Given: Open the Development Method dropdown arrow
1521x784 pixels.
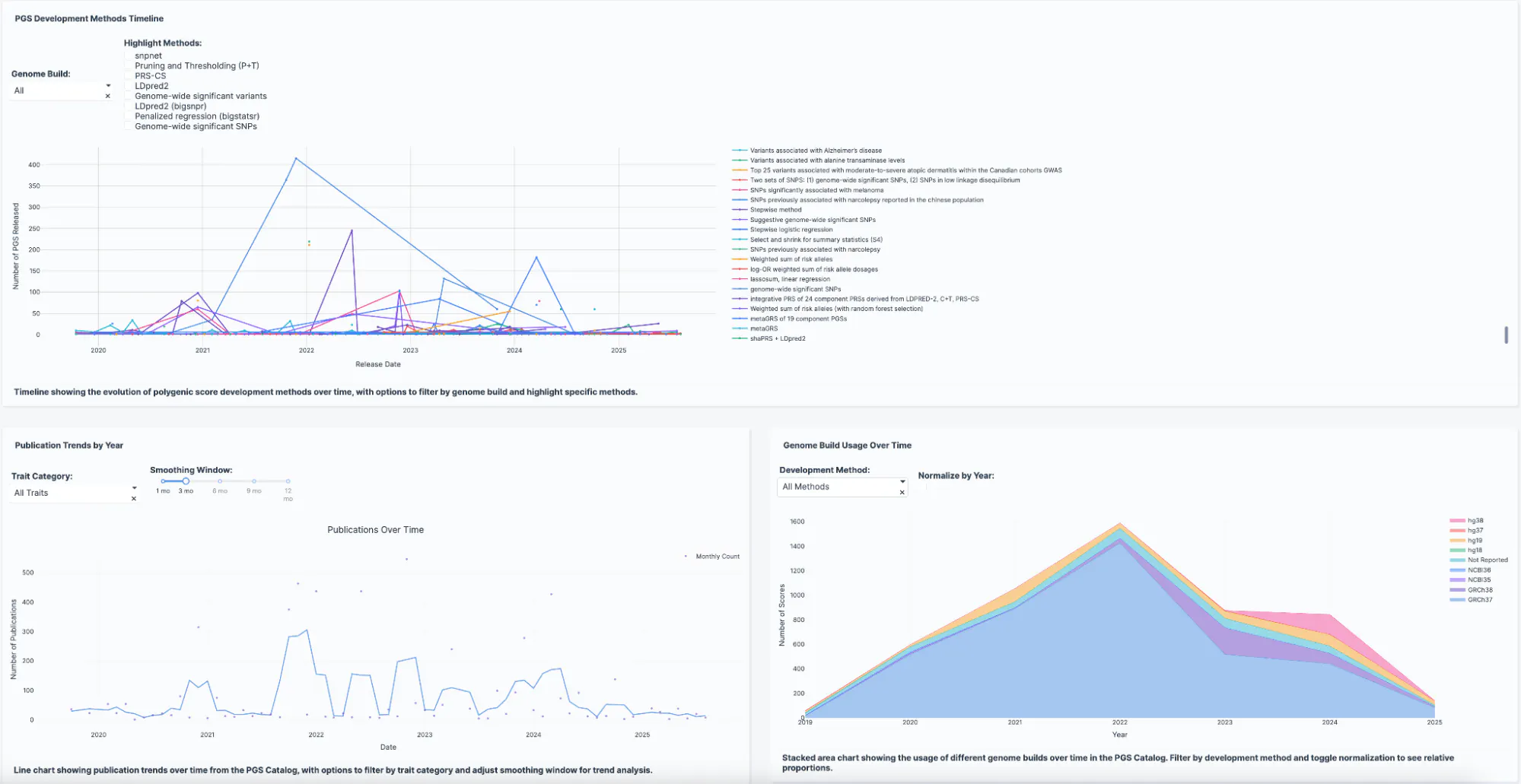Looking at the screenshot, I should click(902, 481).
